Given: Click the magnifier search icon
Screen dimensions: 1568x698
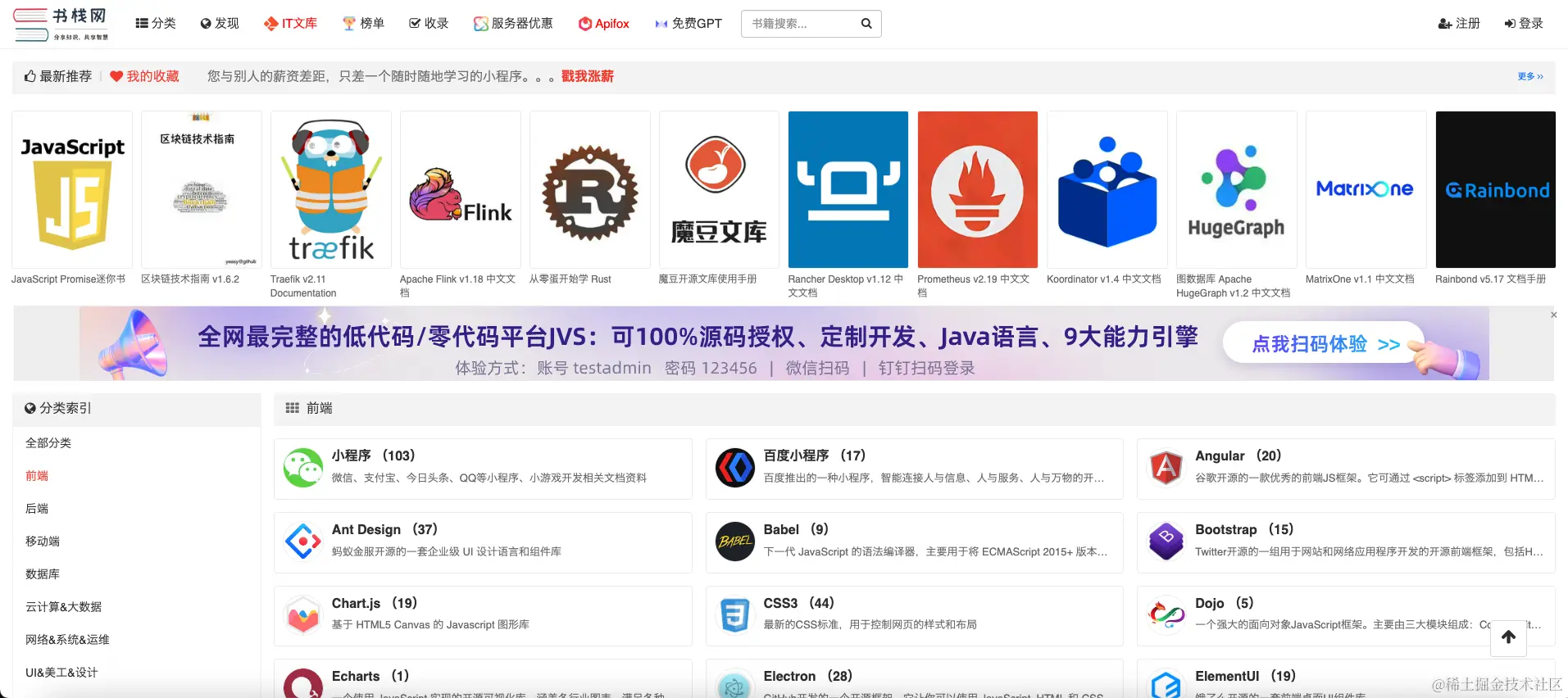Looking at the screenshot, I should coord(866,24).
